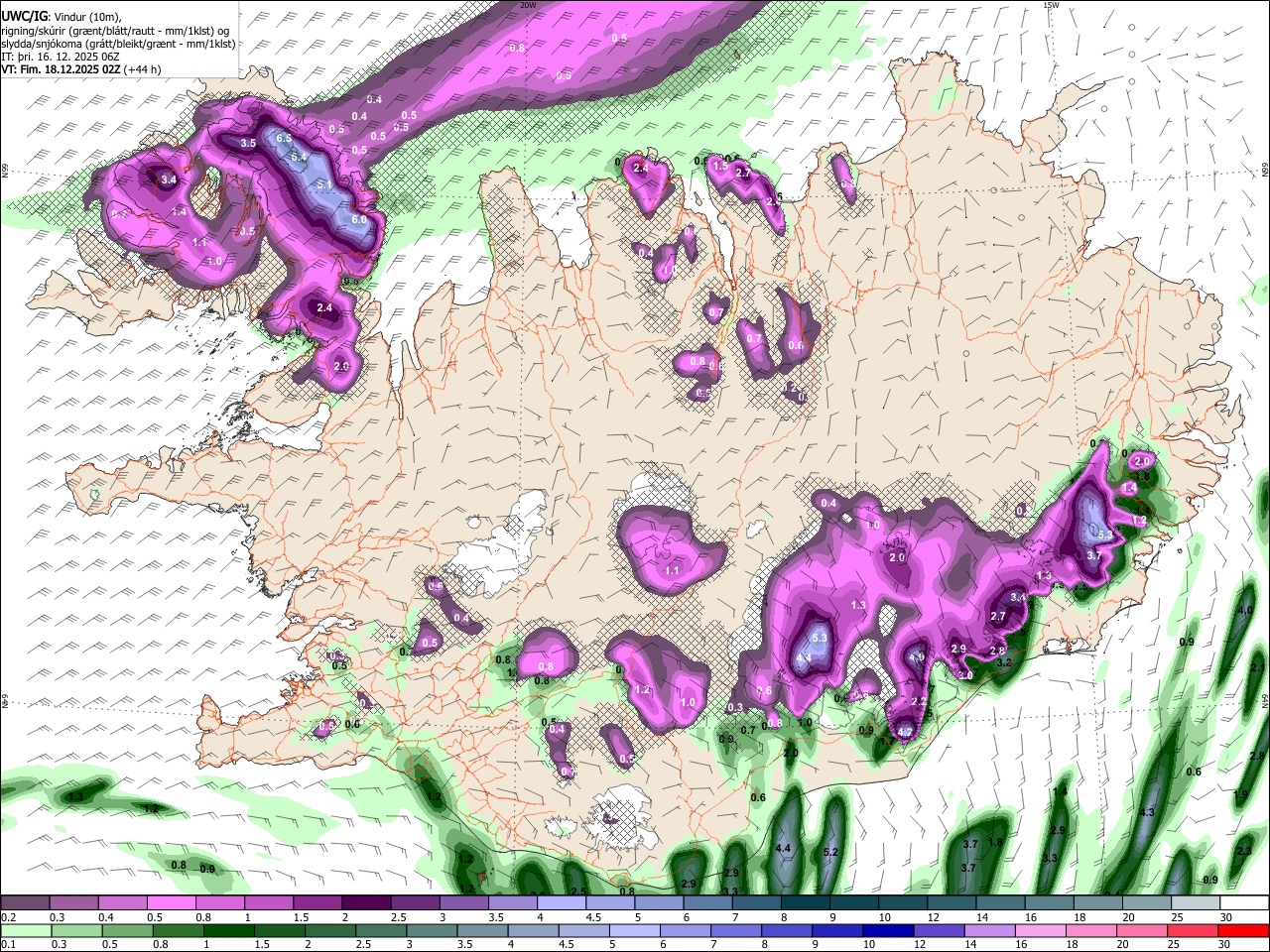Click the 6.5 snowfall value on the map
Viewport: 1270px width, 952px height.
pyautogui.click(x=284, y=138)
